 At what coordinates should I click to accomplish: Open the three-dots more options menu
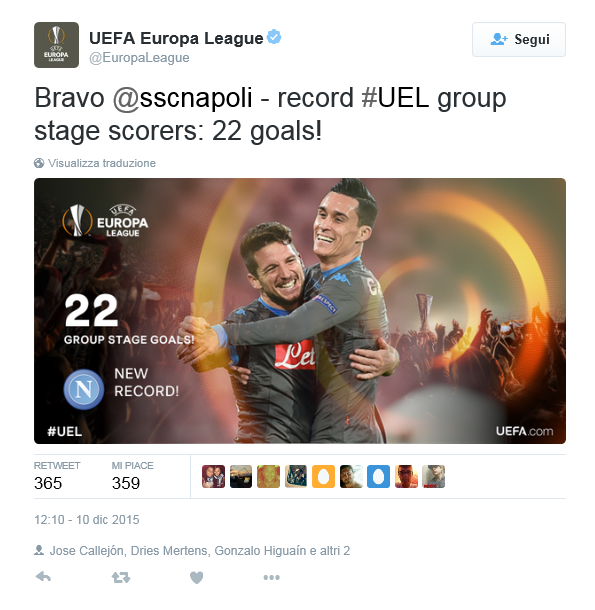point(271,578)
